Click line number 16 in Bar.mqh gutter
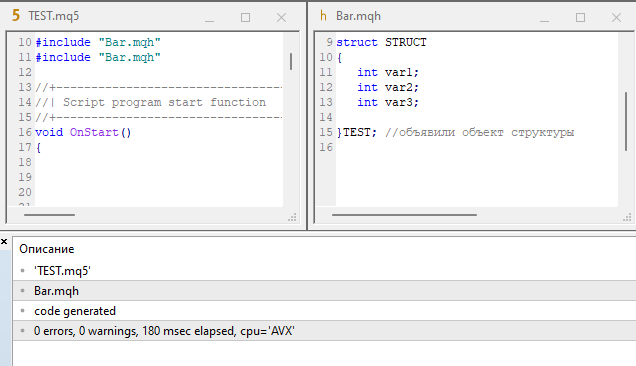Image resolution: width=636 pixels, height=366 pixels. click(x=326, y=147)
